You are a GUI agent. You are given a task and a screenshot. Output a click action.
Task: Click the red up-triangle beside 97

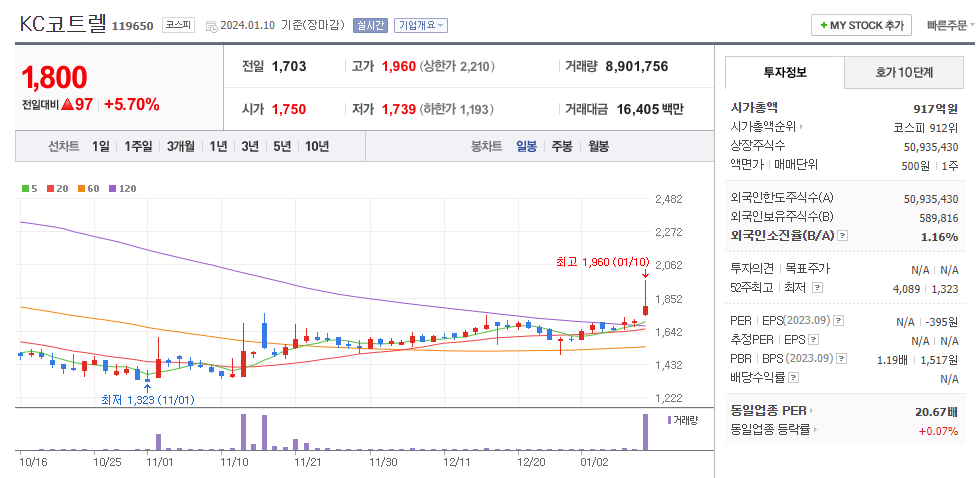pos(68,104)
